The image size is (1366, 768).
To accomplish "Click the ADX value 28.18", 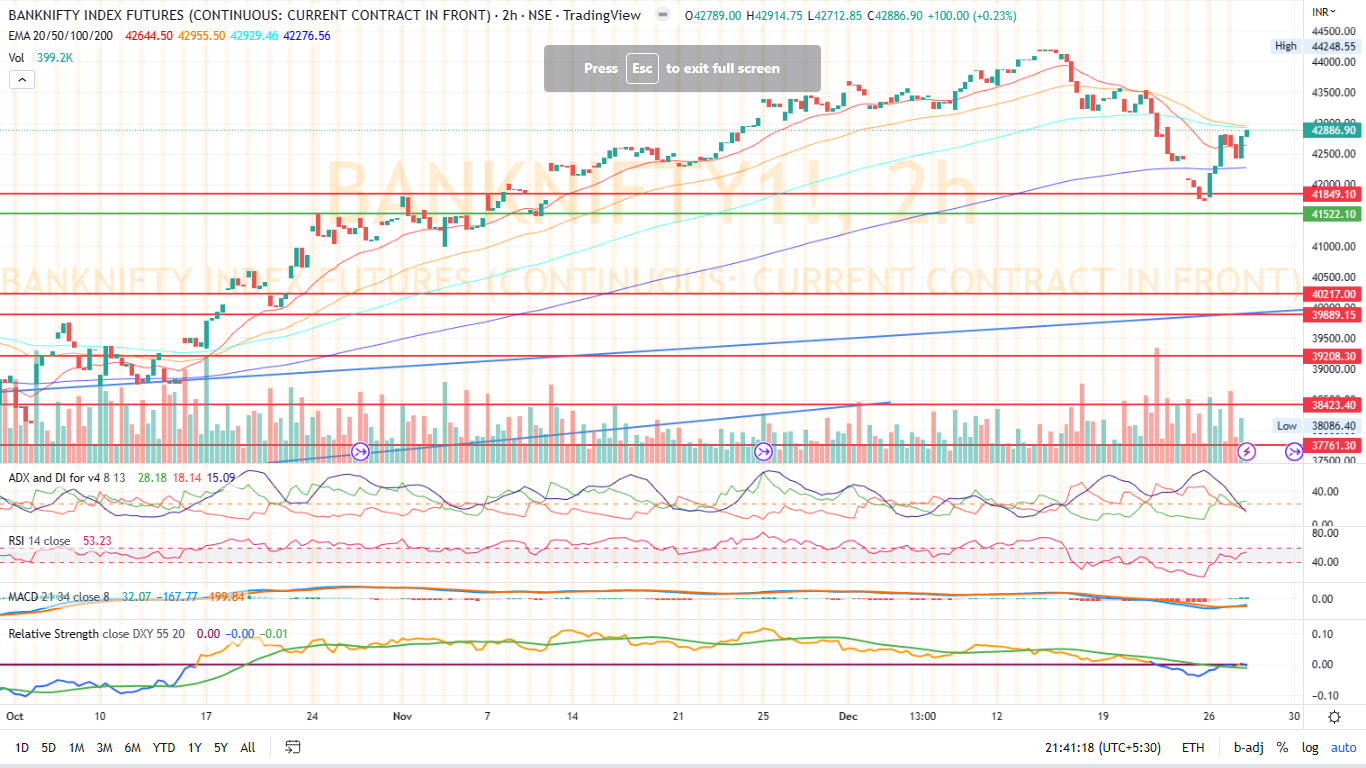I will click(x=152, y=477).
